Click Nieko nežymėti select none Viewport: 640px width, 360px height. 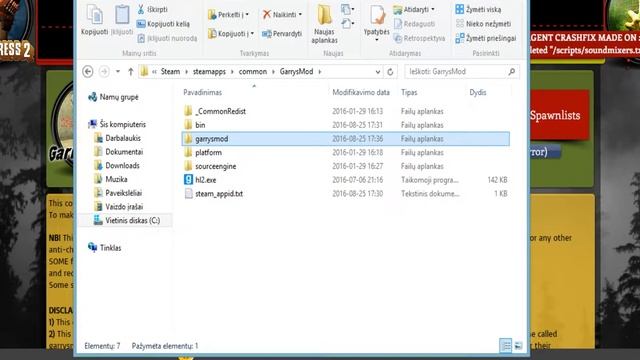point(483,24)
